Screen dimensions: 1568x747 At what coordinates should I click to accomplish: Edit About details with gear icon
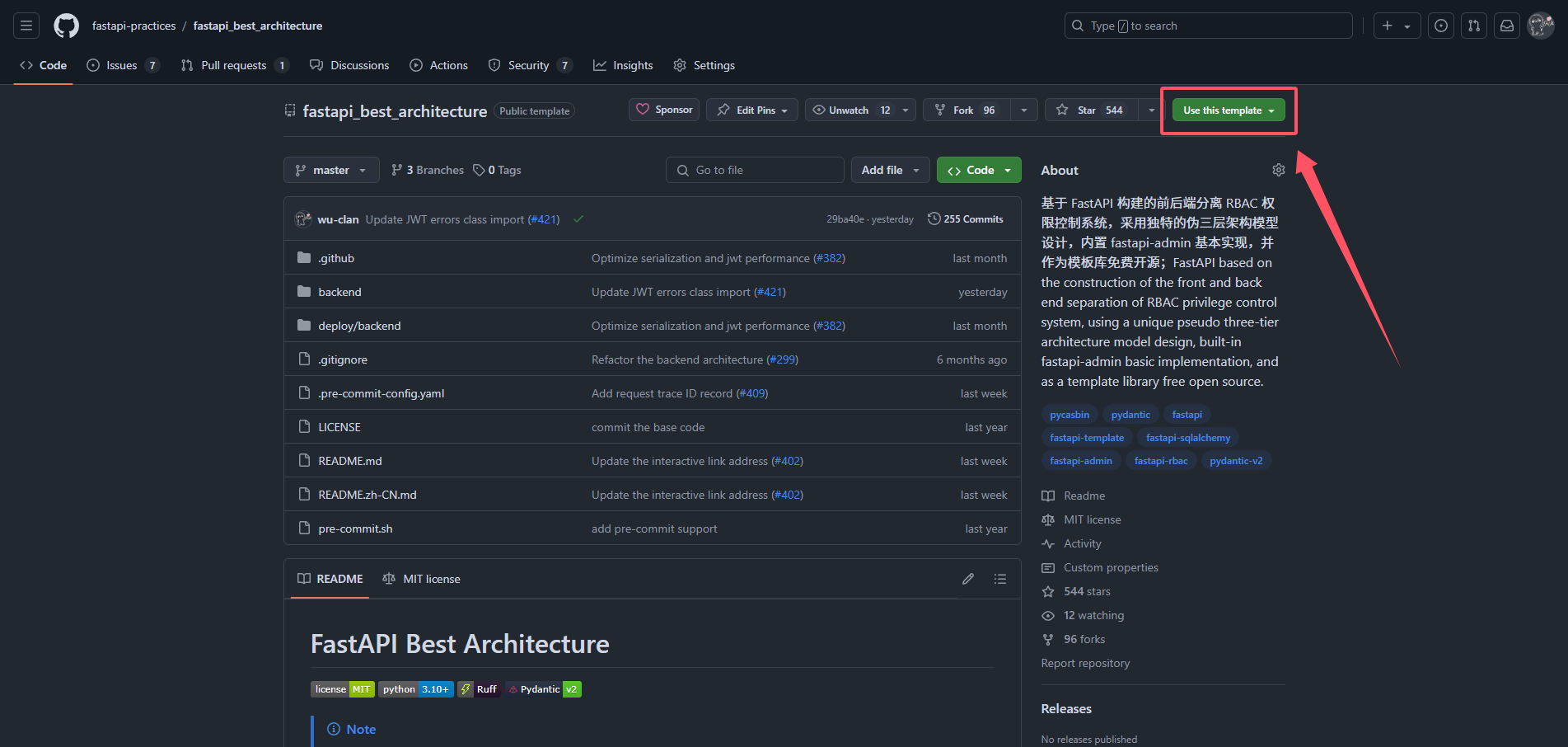click(x=1278, y=170)
